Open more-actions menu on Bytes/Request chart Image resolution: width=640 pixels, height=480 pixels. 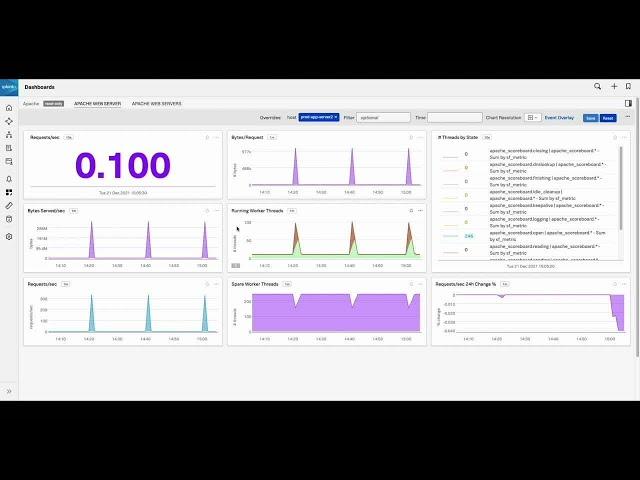point(420,138)
